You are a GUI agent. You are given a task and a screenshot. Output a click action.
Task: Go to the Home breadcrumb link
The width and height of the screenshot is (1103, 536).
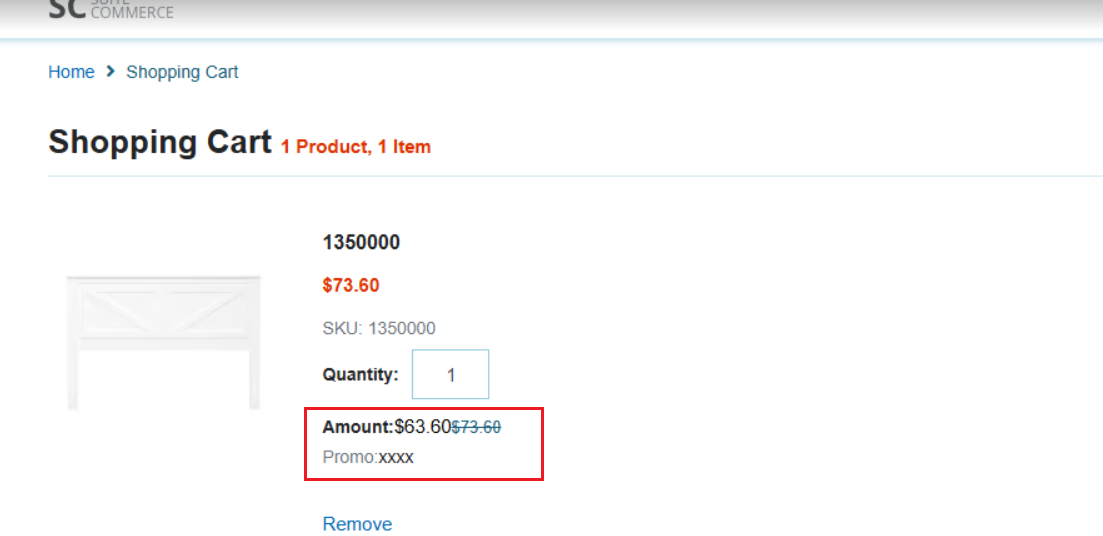pos(71,72)
